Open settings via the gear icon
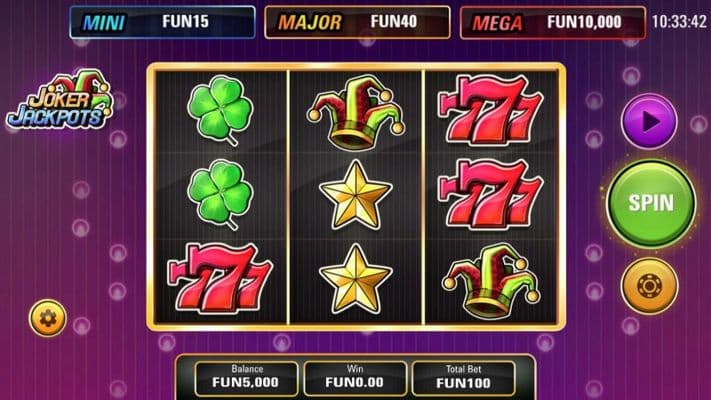 tap(48, 318)
